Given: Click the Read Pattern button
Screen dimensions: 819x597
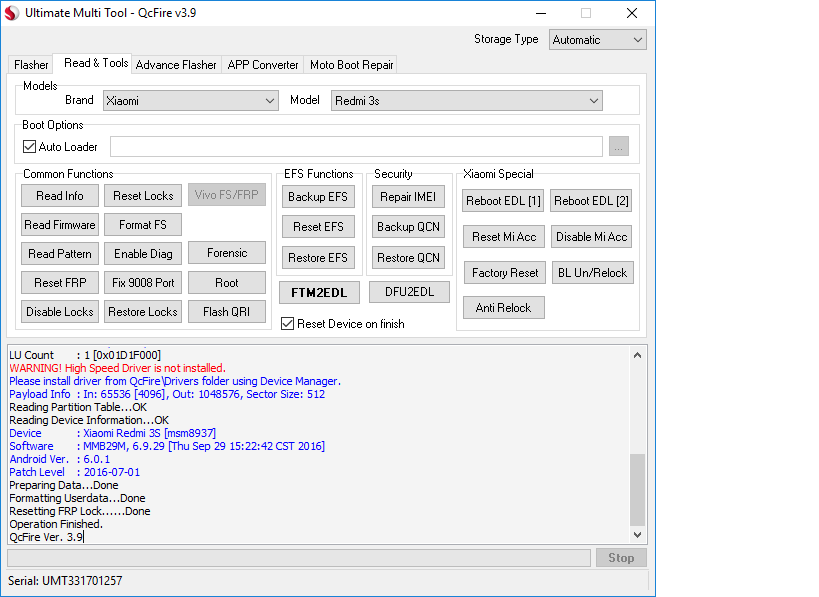Looking at the screenshot, I should click(x=60, y=254).
